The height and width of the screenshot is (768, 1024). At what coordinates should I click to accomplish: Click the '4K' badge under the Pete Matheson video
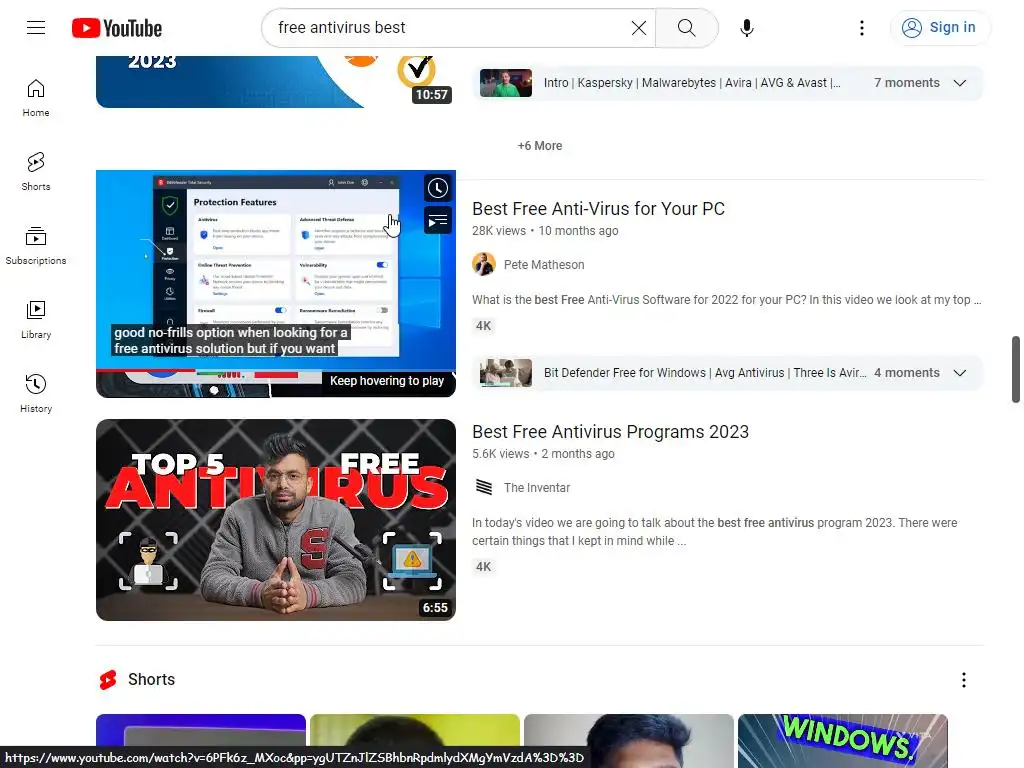click(x=483, y=326)
